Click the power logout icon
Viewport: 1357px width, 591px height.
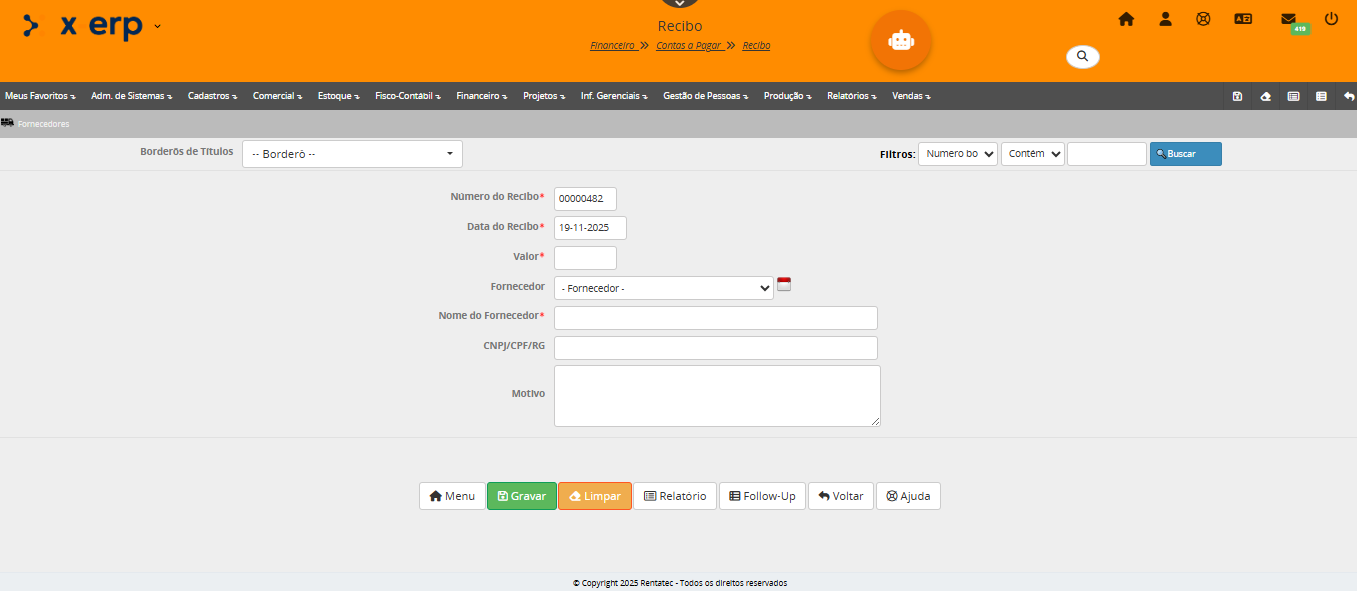pos(1331,19)
